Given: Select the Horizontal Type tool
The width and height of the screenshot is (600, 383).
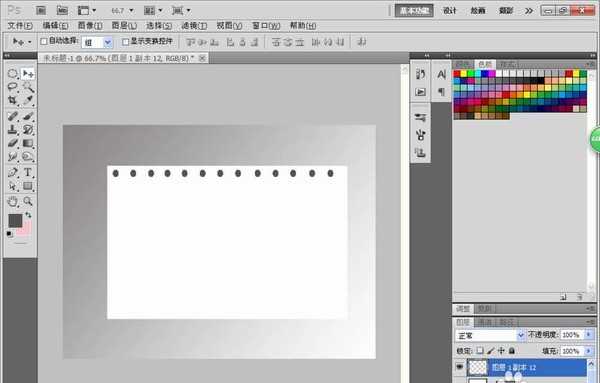Looking at the screenshot, I should click(x=28, y=172).
